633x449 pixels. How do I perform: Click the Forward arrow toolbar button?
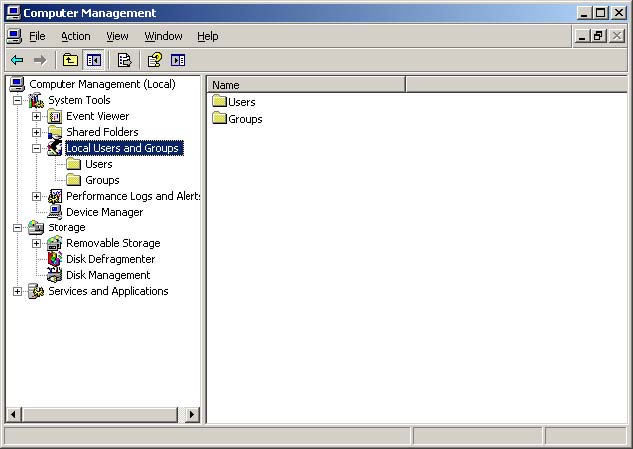[40, 61]
